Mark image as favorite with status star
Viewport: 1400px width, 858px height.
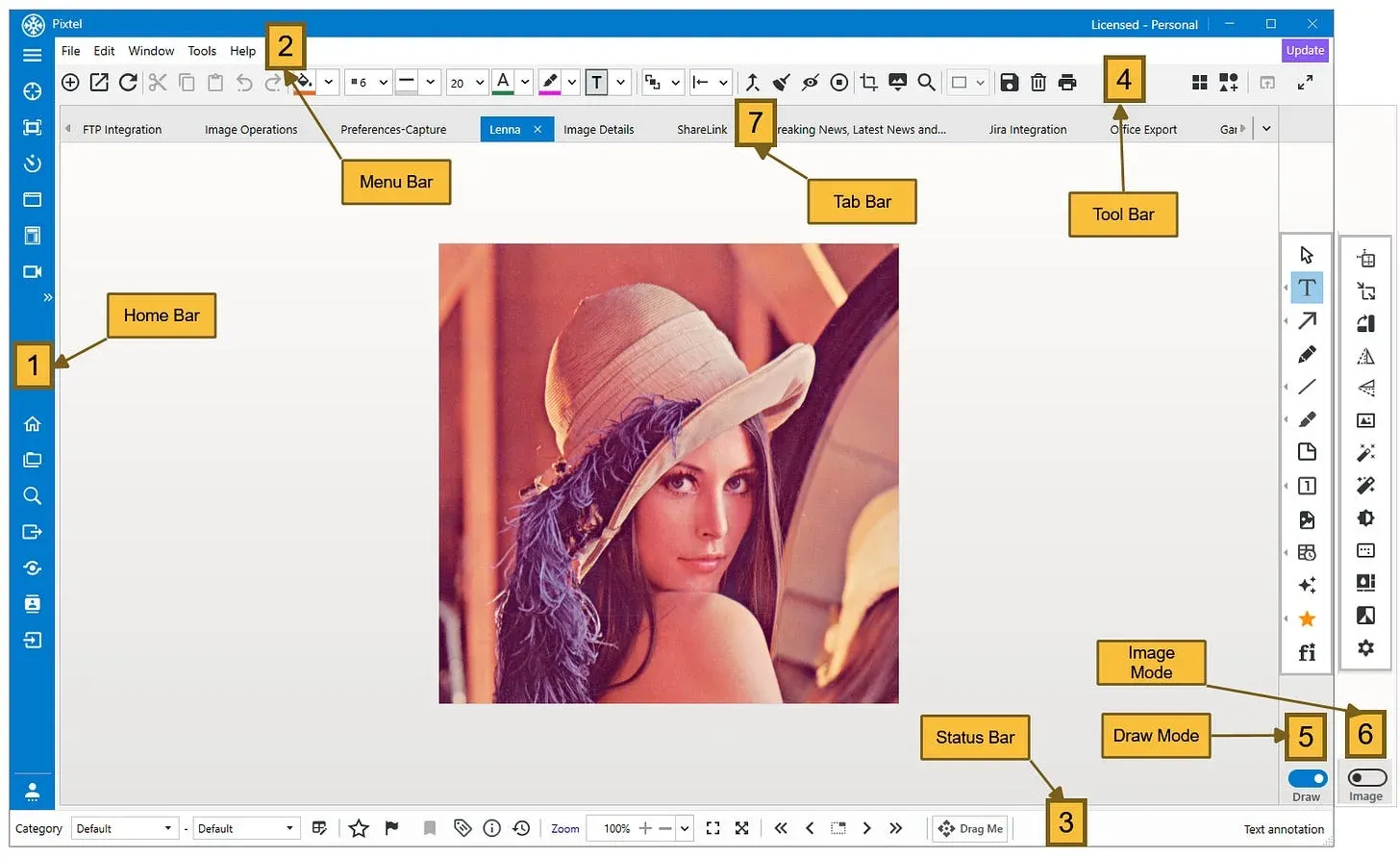click(x=359, y=828)
